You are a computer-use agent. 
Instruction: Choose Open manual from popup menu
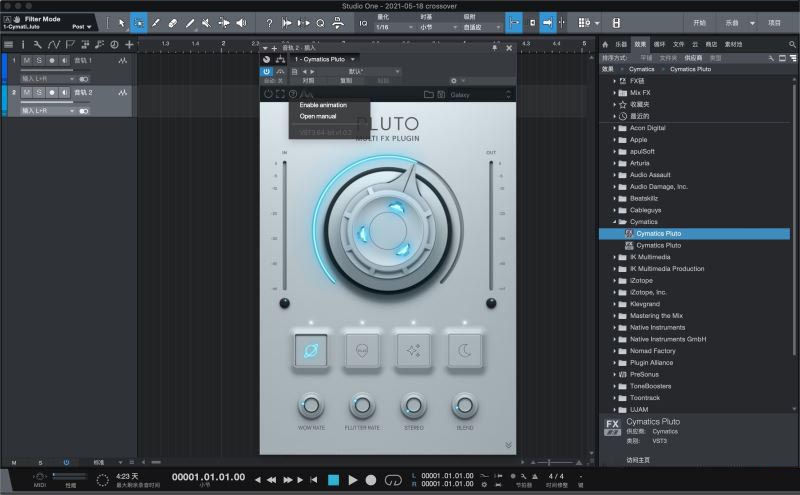pos(318,116)
